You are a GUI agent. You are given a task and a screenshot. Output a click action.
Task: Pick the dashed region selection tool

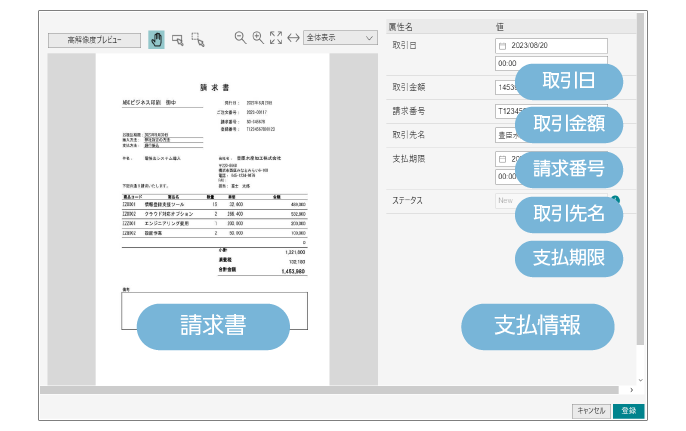click(x=198, y=40)
